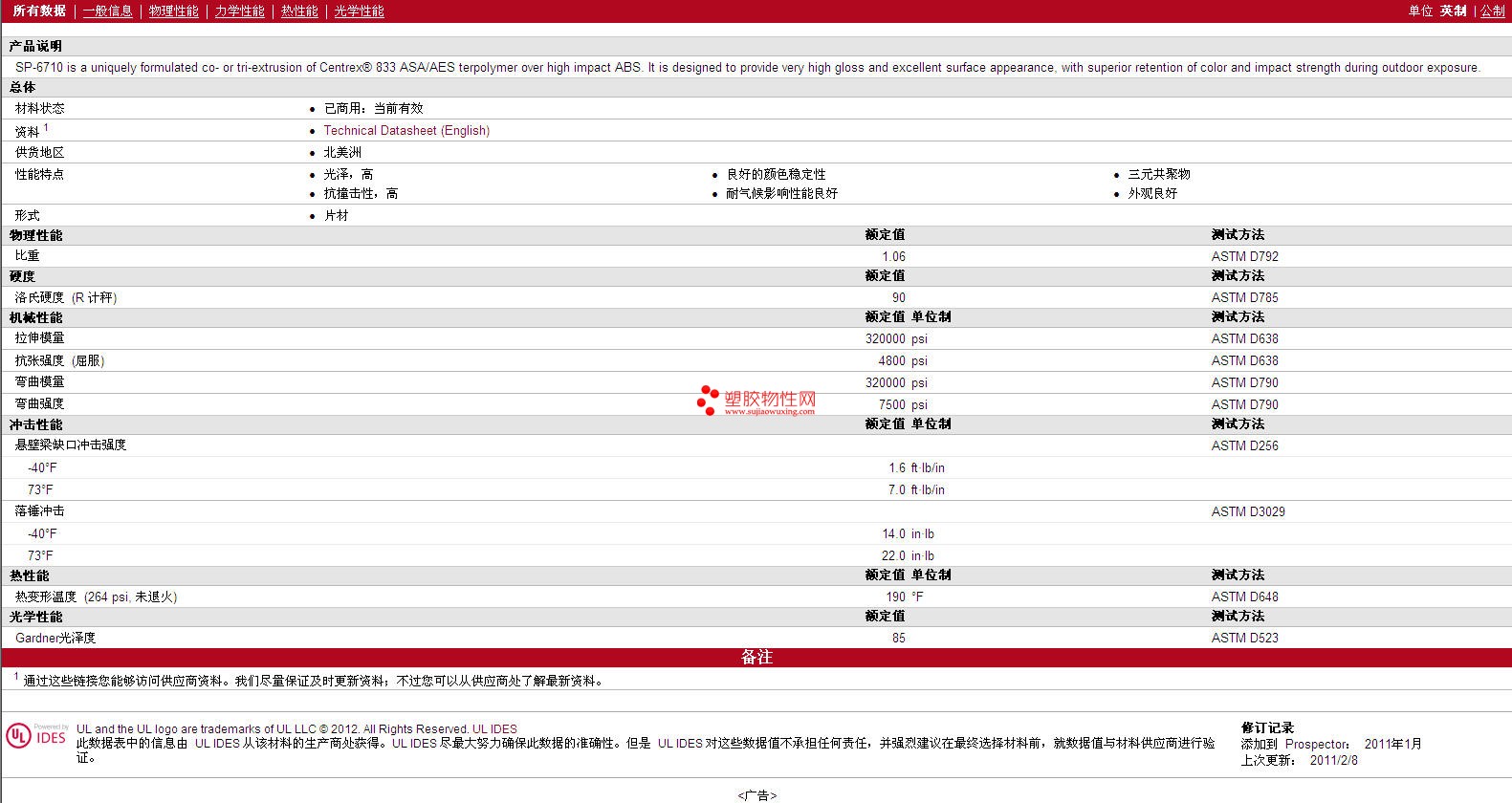
Task: Select the 7.0 ft·lb/in impact value
Action: click(x=916, y=490)
